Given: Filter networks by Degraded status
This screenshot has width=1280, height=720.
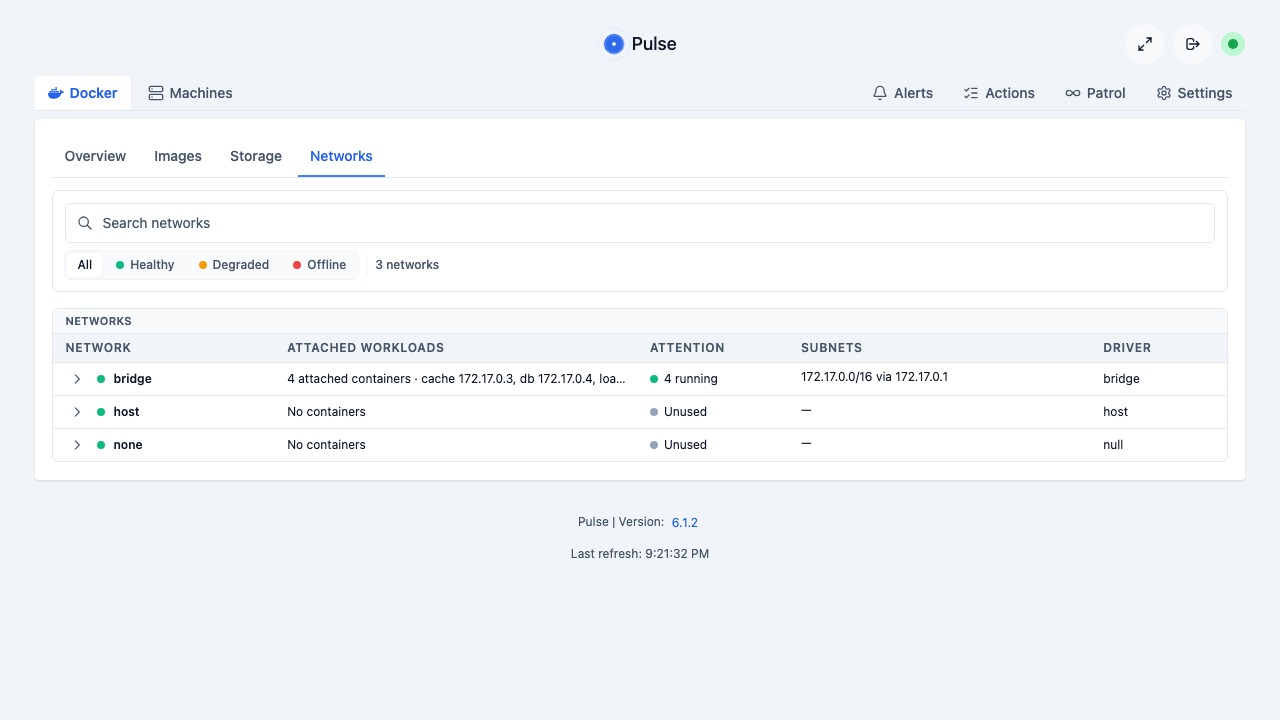Looking at the screenshot, I should click(234, 265).
